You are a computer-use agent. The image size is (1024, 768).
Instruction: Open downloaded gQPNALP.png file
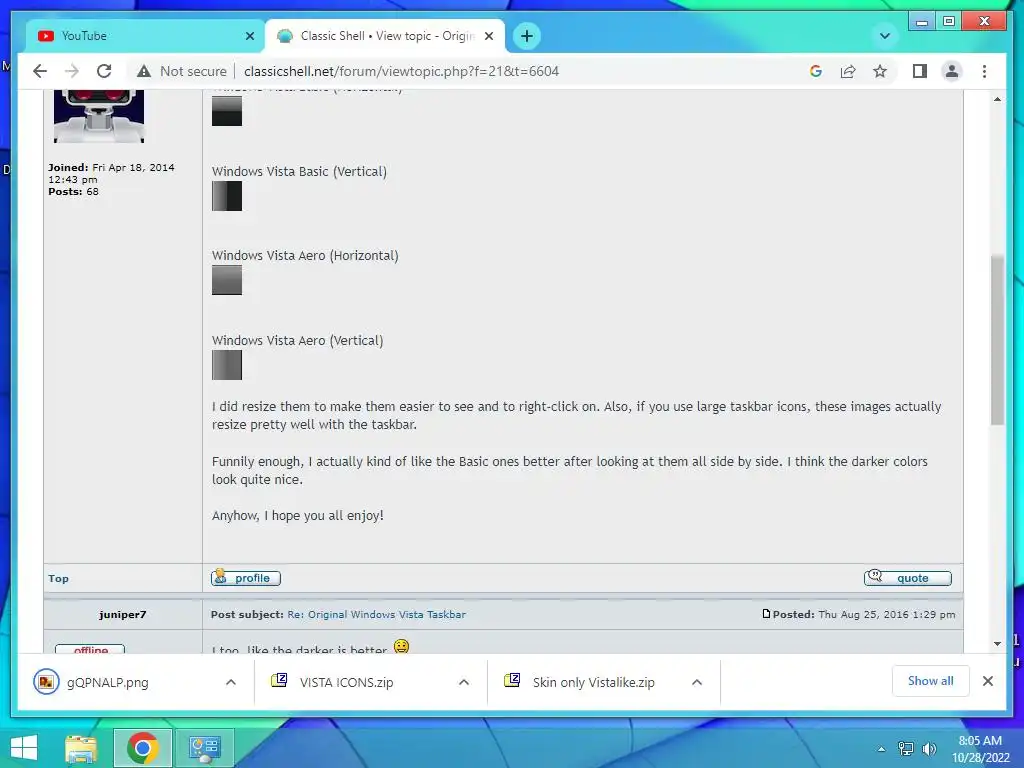pyautogui.click(x=108, y=682)
